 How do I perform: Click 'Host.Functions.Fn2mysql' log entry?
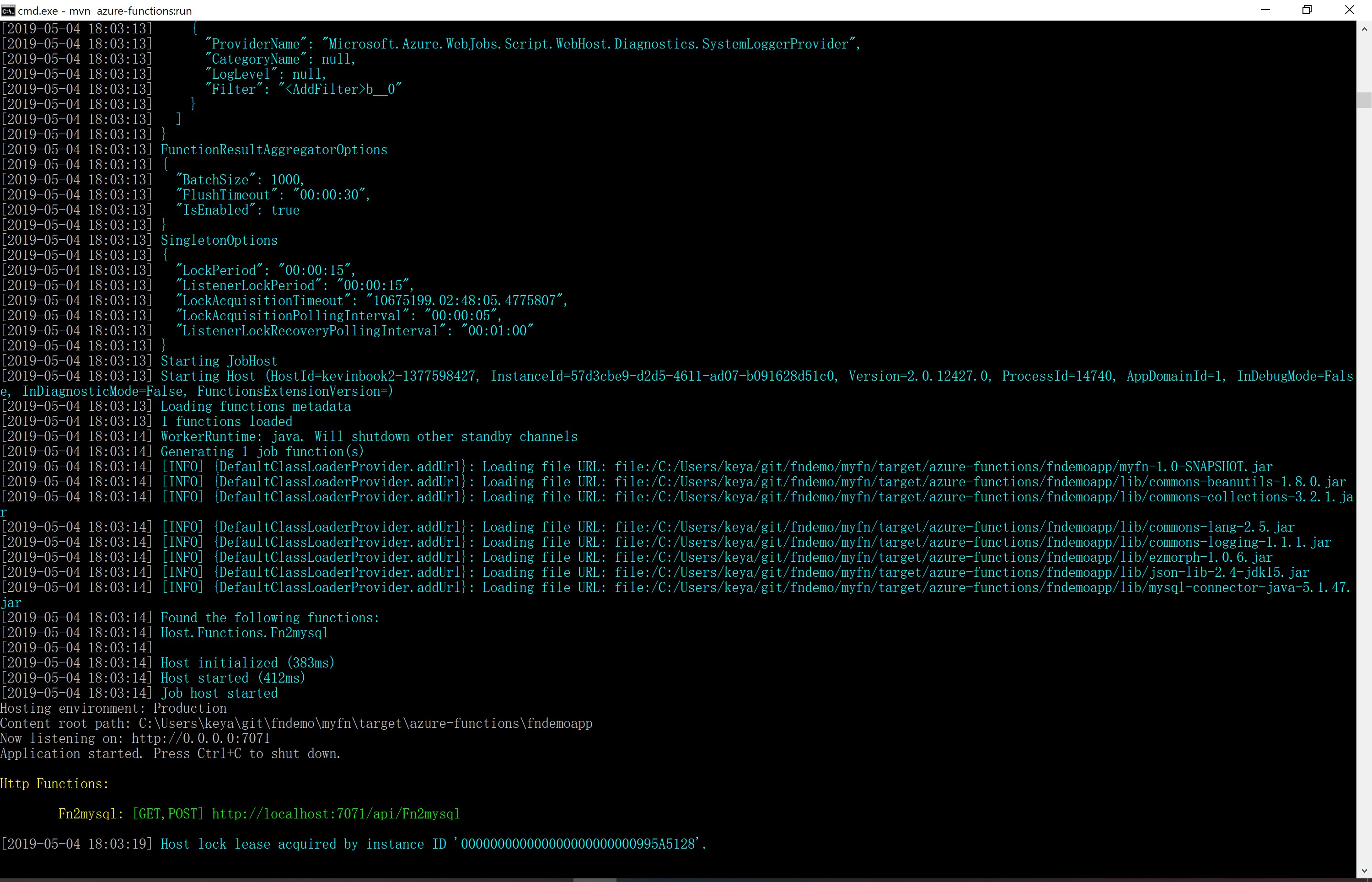tap(164, 633)
